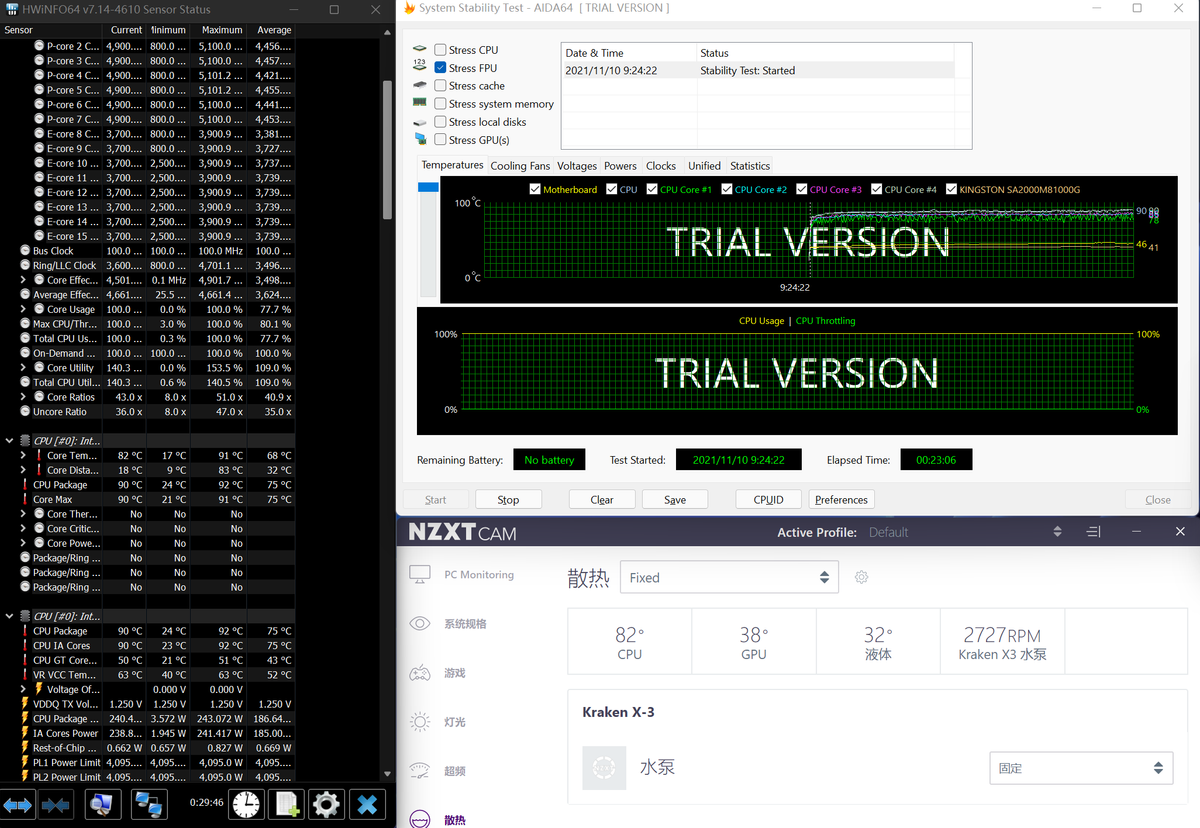Viewport: 1200px width, 828px height.
Task: Open HWiNFO sensor settings gear
Action: (x=326, y=804)
